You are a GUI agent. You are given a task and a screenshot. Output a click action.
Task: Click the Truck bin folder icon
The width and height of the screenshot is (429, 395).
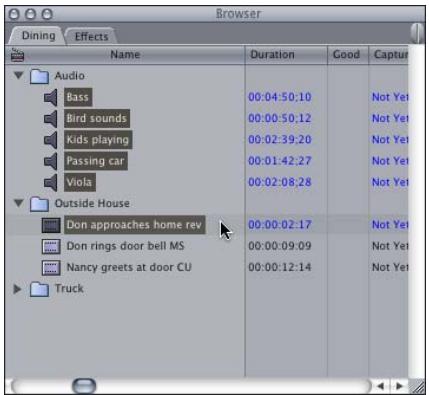coord(39,289)
